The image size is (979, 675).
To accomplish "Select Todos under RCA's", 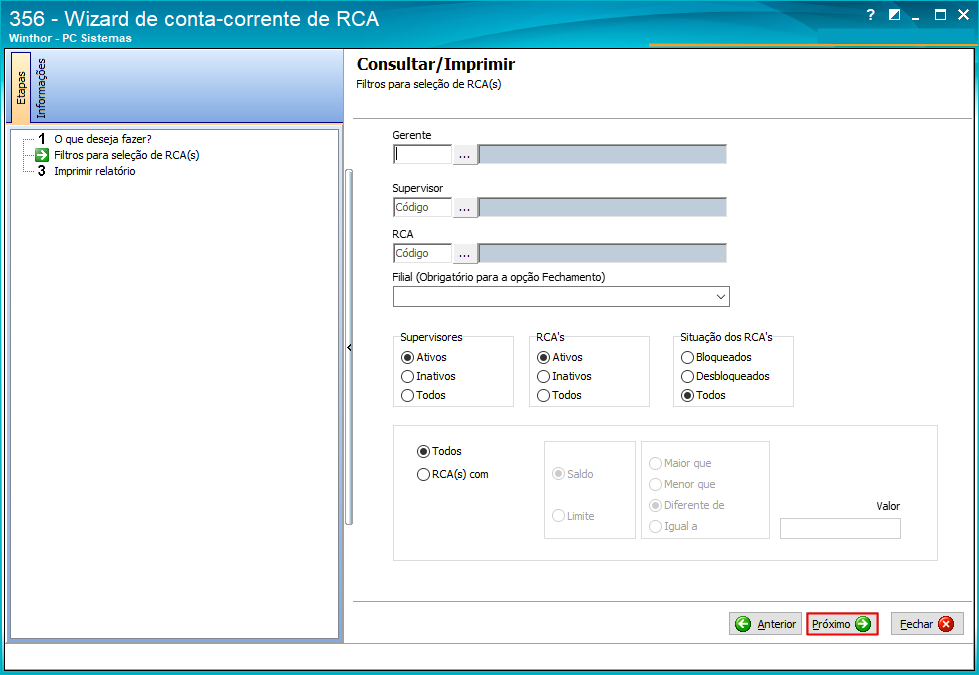I will coord(559,395).
